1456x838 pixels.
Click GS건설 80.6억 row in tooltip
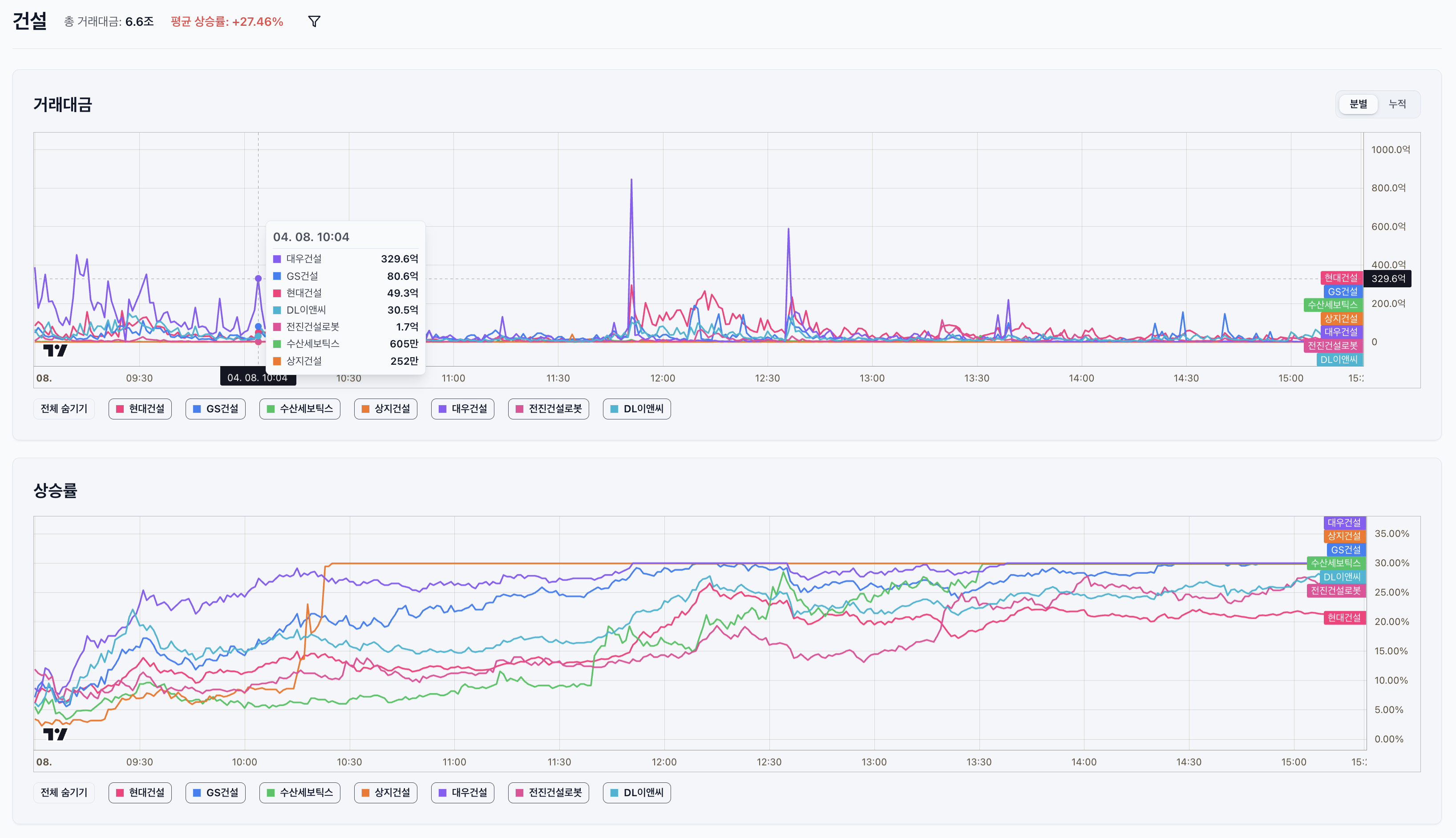[345, 276]
